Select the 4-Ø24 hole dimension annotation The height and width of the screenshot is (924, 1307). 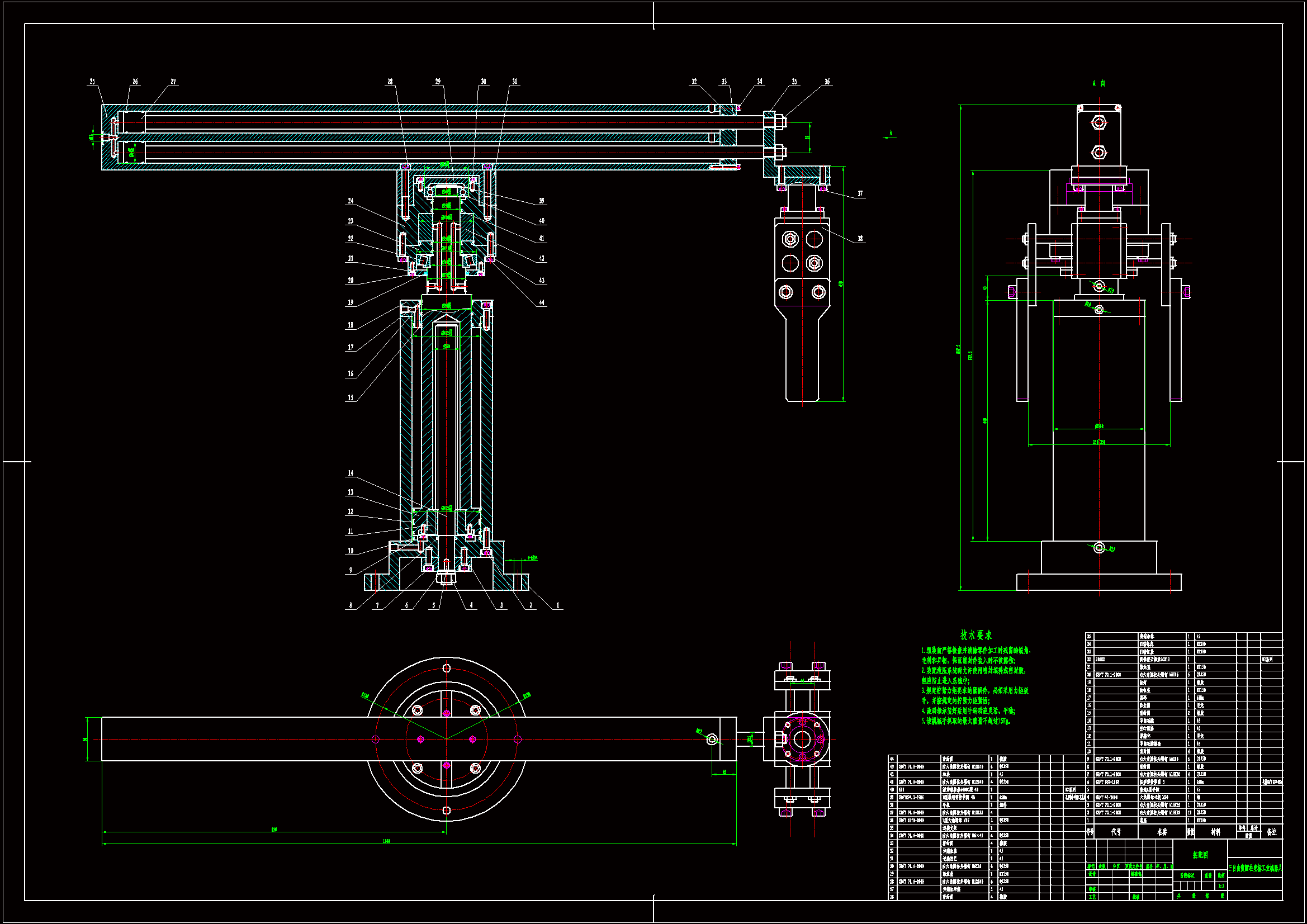[532, 558]
